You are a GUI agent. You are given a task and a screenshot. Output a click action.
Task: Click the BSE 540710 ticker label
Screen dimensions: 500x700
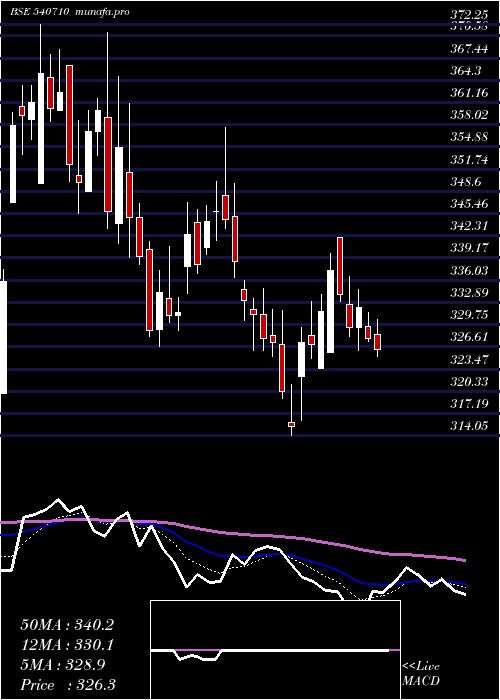(x=39, y=12)
